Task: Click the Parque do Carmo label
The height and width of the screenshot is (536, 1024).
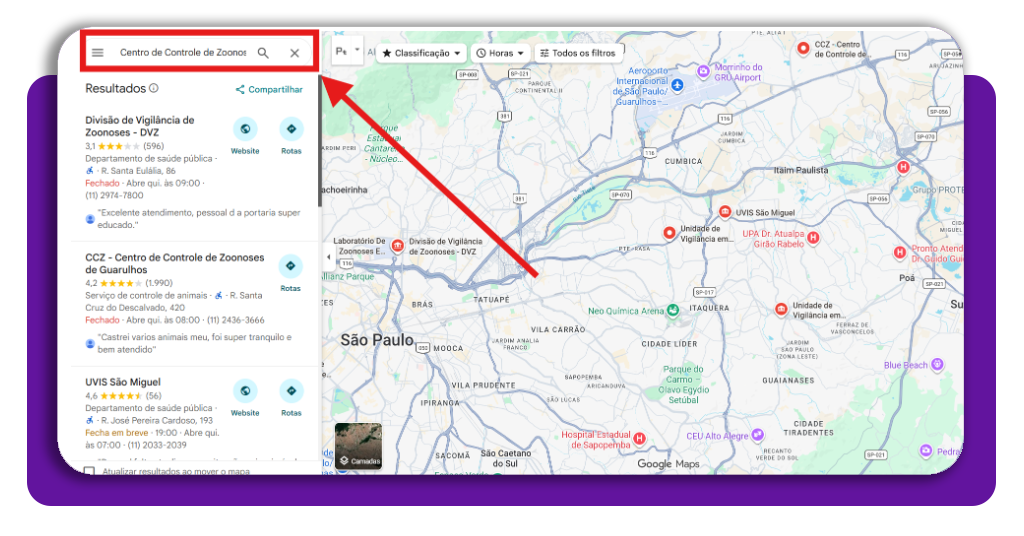Action: point(683,385)
